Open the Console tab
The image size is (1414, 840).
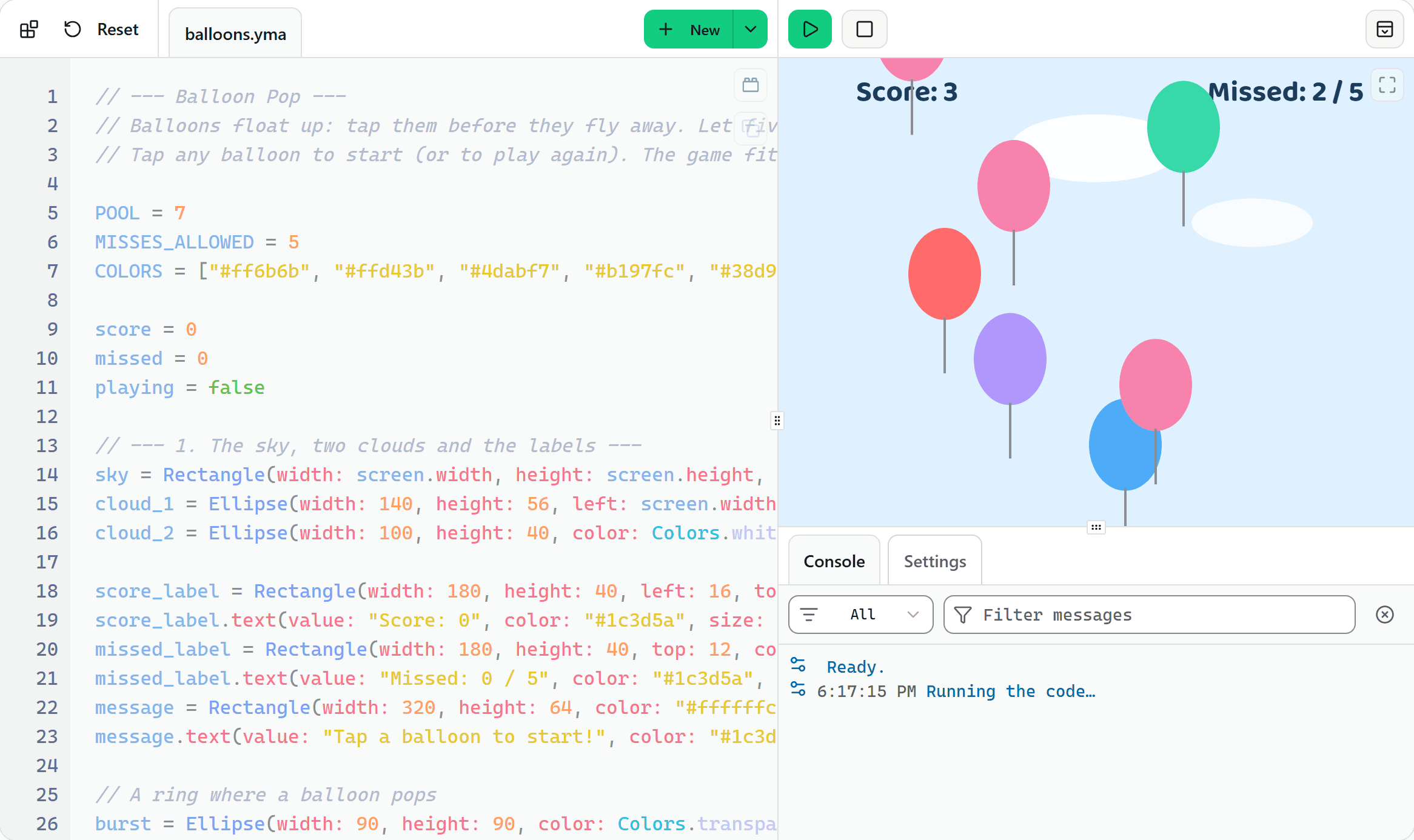click(834, 561)
